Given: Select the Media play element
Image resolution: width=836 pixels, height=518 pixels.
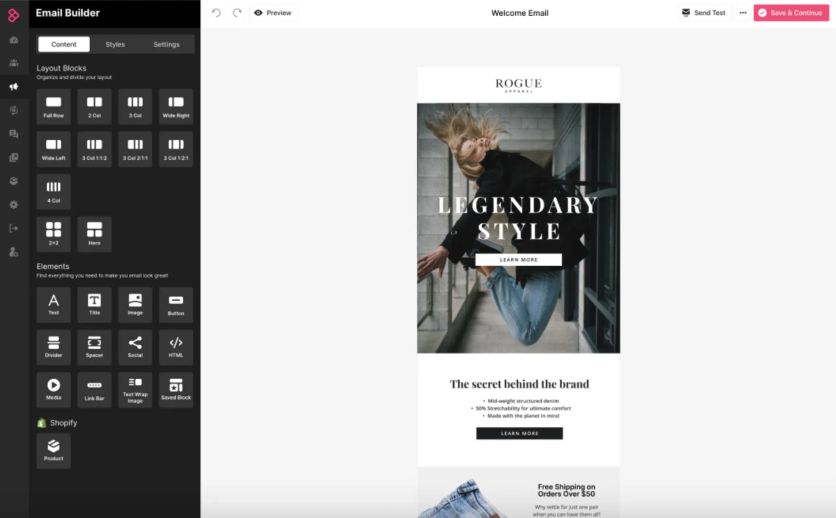Looking at the screenshot, I should coord(53,390).
